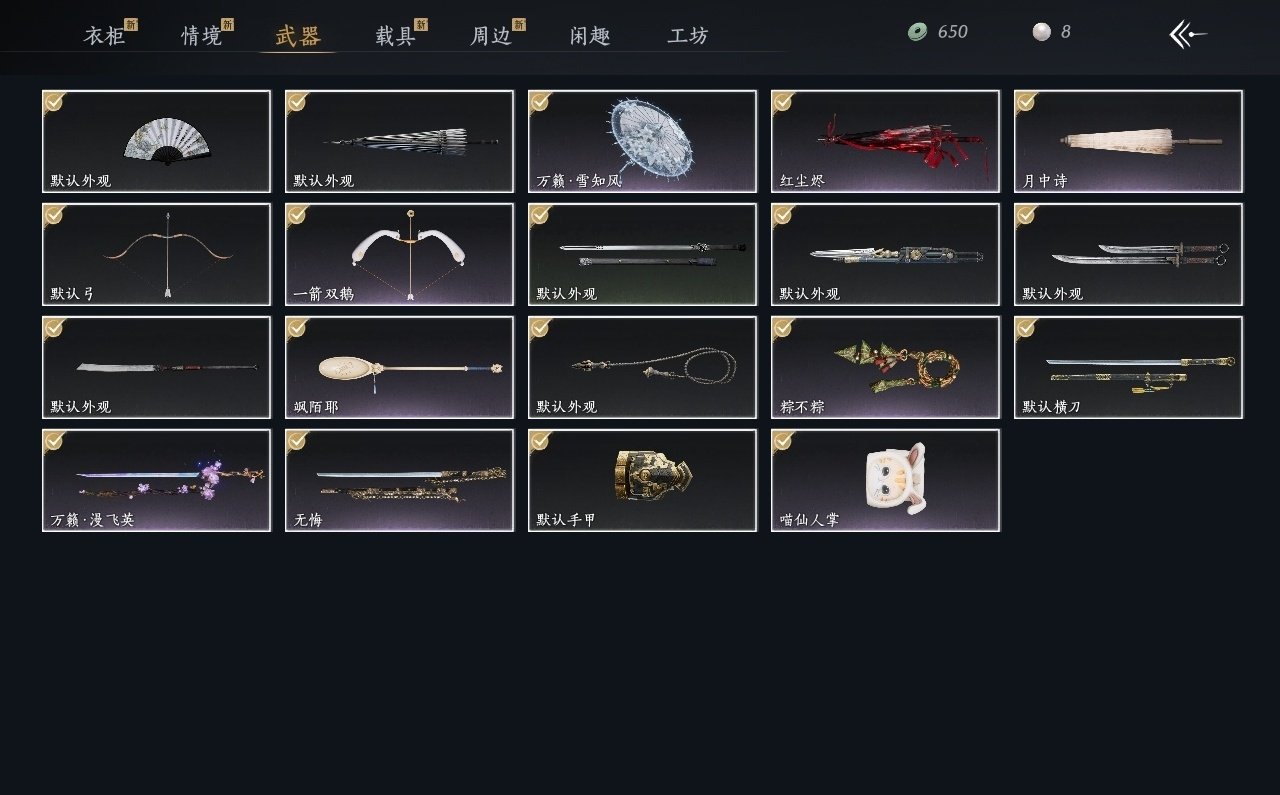The image size is (1280, 795).
Task: Select the 默认手甲 gauntlet skin
Action: point(642,480)
